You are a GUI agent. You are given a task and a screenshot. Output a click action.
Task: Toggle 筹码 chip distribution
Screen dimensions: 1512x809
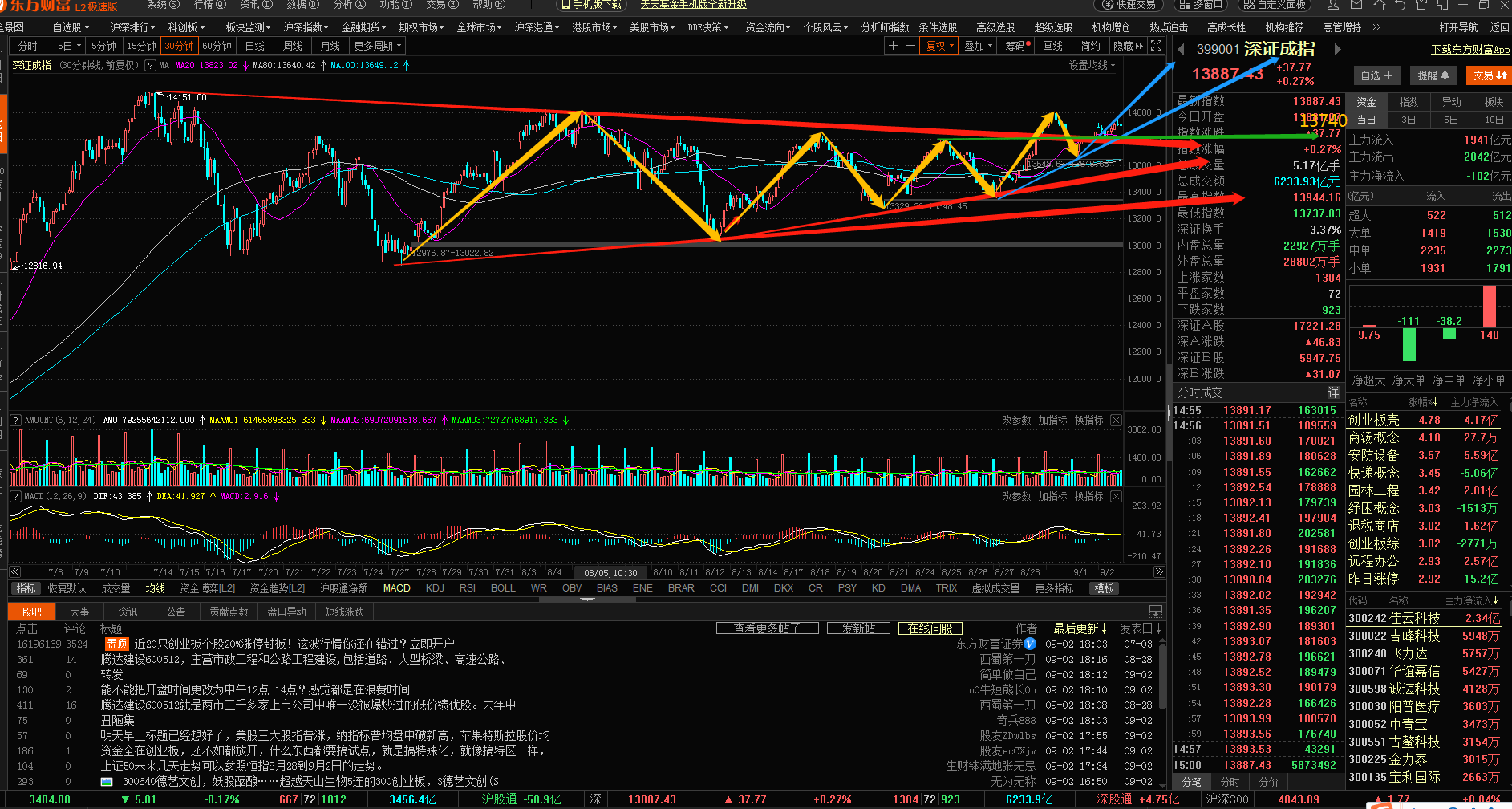click(1017, 46)
